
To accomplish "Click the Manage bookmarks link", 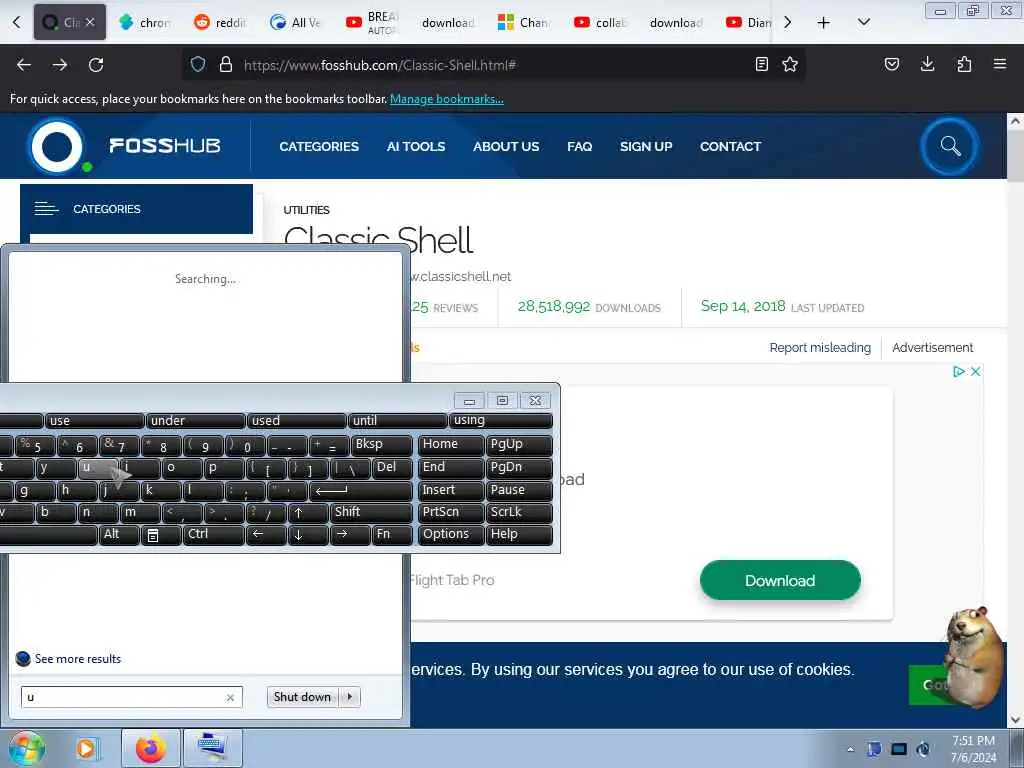I will (447, 99).
